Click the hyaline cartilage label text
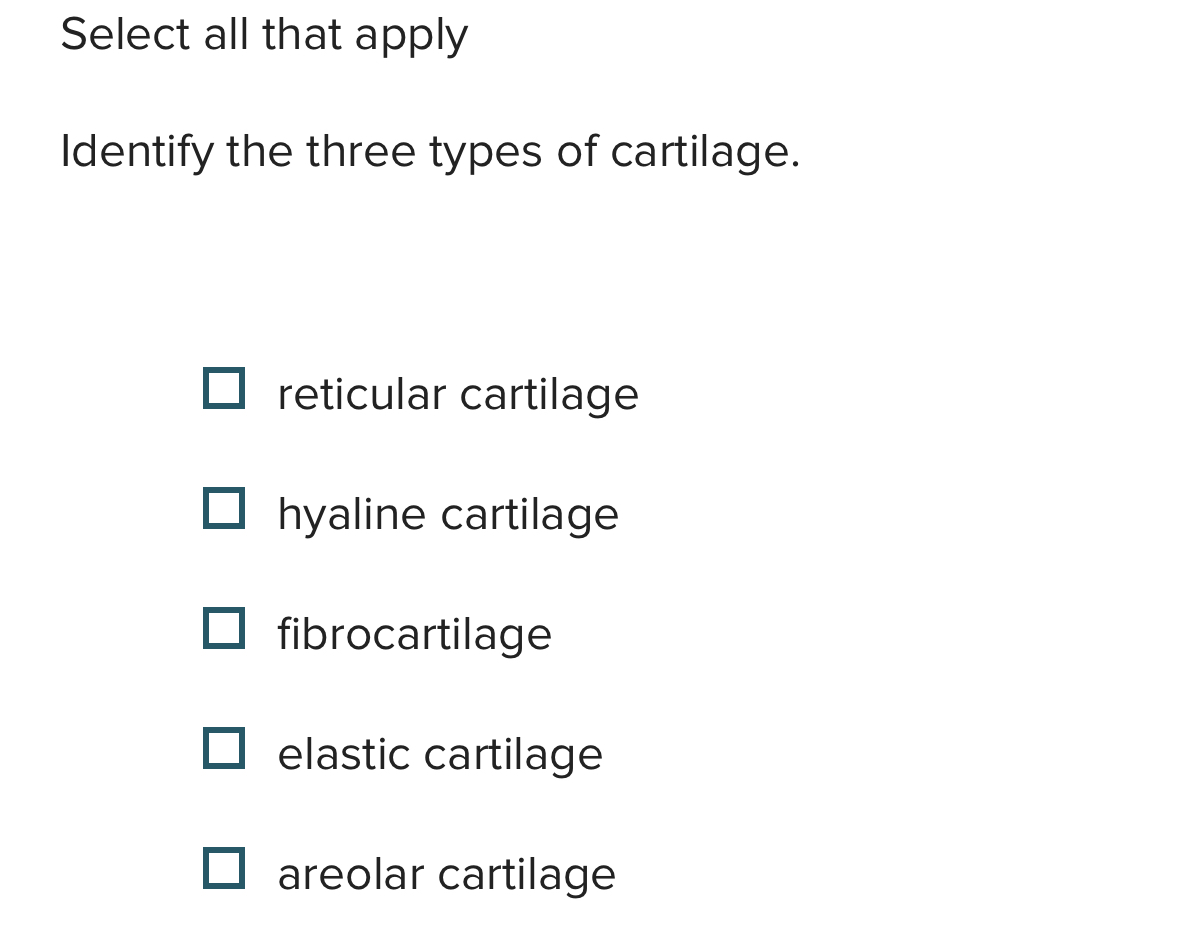This screenshot has height=935, width=1179. [448, 514]
